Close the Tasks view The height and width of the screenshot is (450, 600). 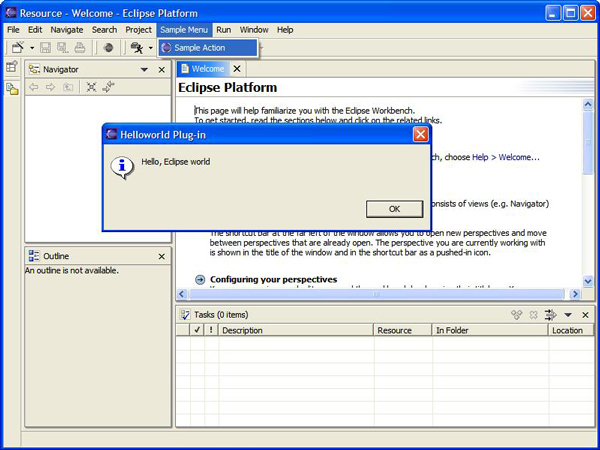tap(585, 315)
